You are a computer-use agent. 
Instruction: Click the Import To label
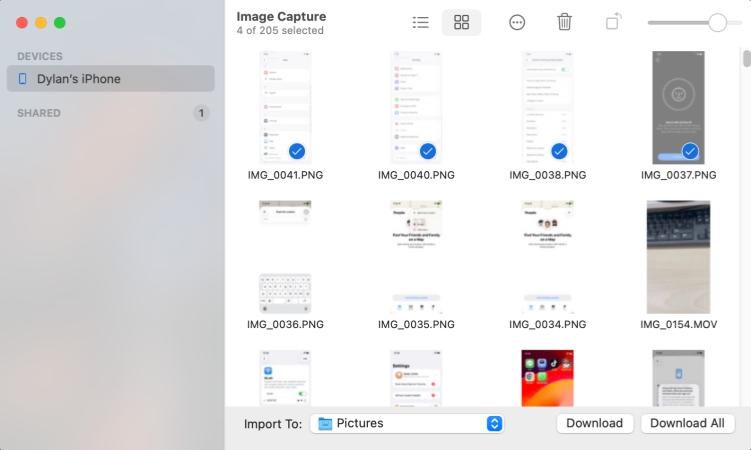pyautogui.click(x=273, y=424)
